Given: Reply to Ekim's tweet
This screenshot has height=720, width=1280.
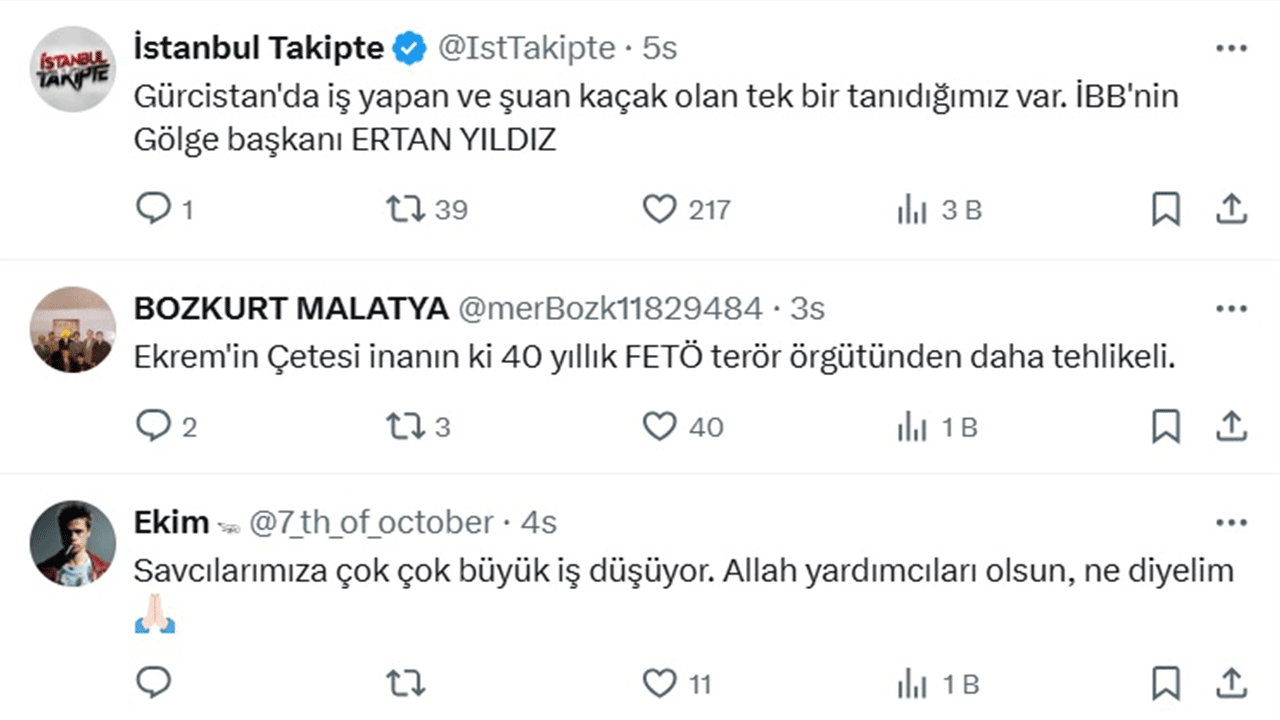Looking at the screenshot, I should (153, 683).
